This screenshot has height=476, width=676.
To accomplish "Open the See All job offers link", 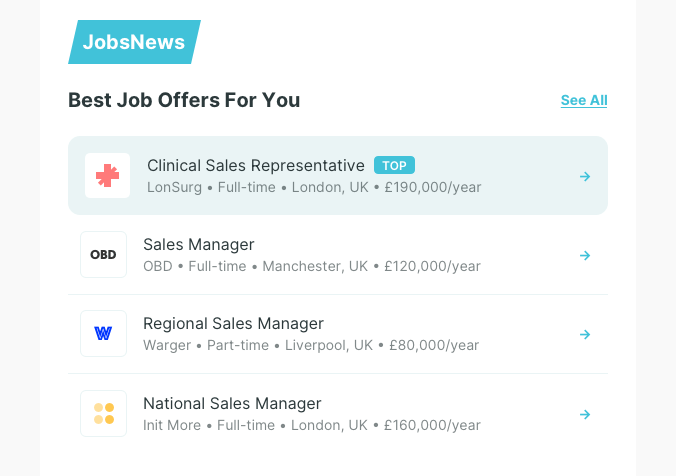I will point(584,100).
